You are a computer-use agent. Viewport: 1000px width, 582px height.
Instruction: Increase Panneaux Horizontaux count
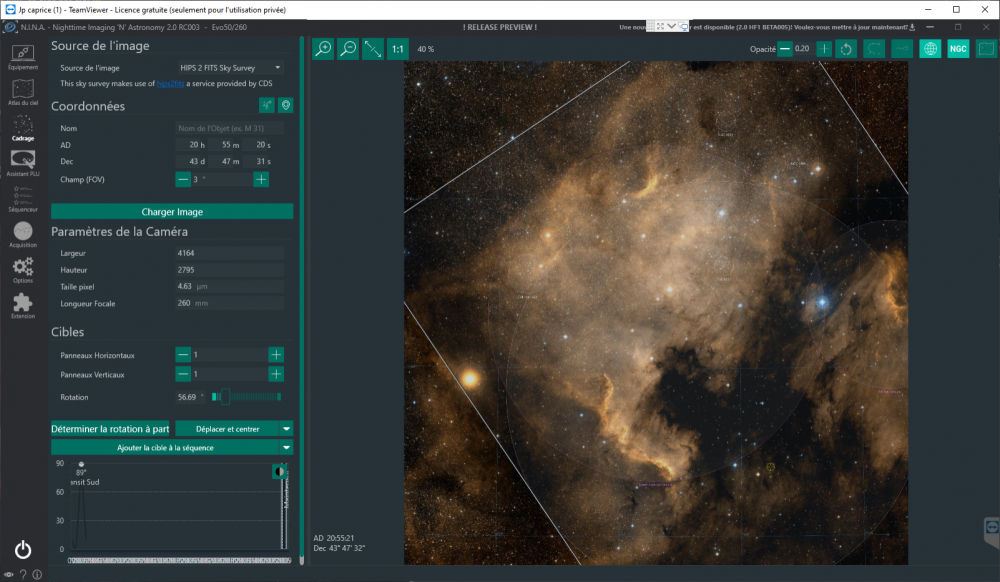tap(276, 355)
